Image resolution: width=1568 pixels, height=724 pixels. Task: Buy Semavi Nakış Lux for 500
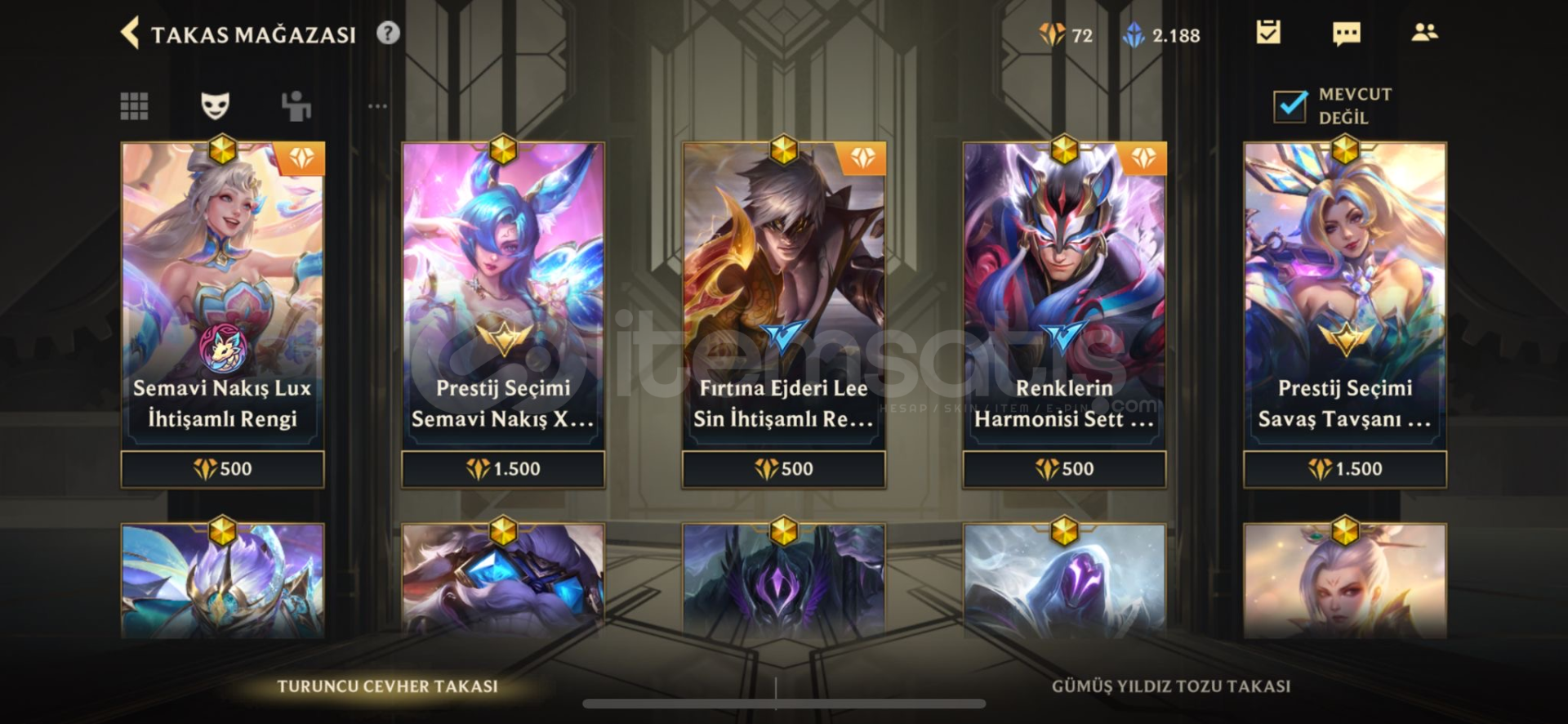[x=222, y=469]
